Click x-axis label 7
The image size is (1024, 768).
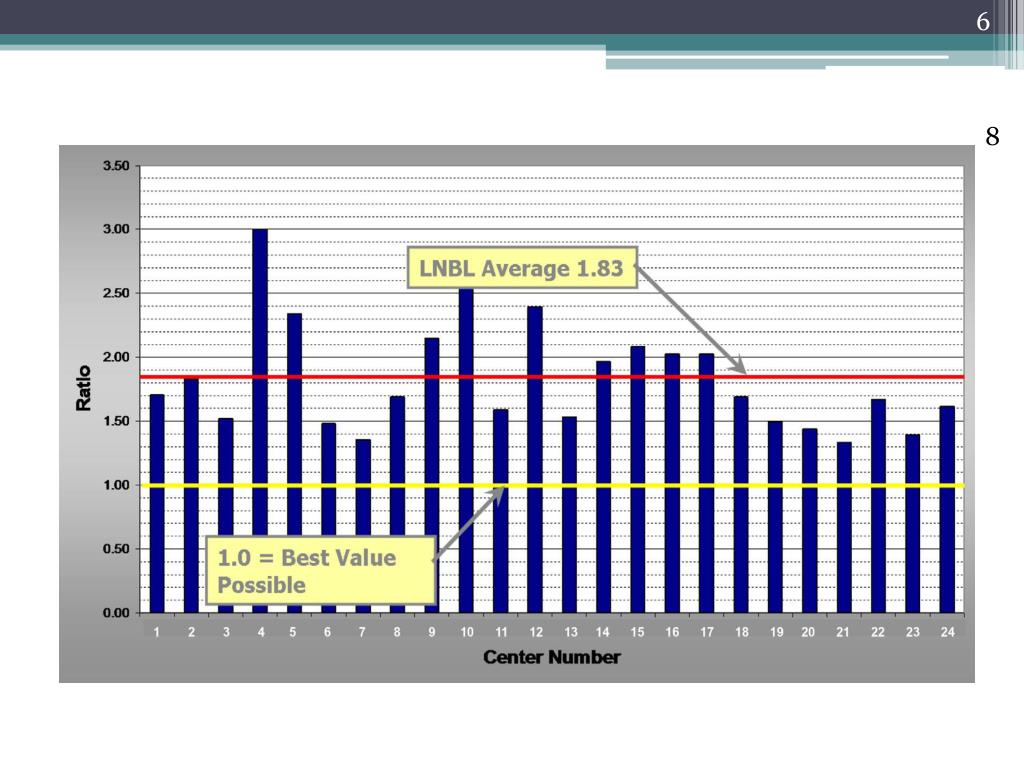362,632
